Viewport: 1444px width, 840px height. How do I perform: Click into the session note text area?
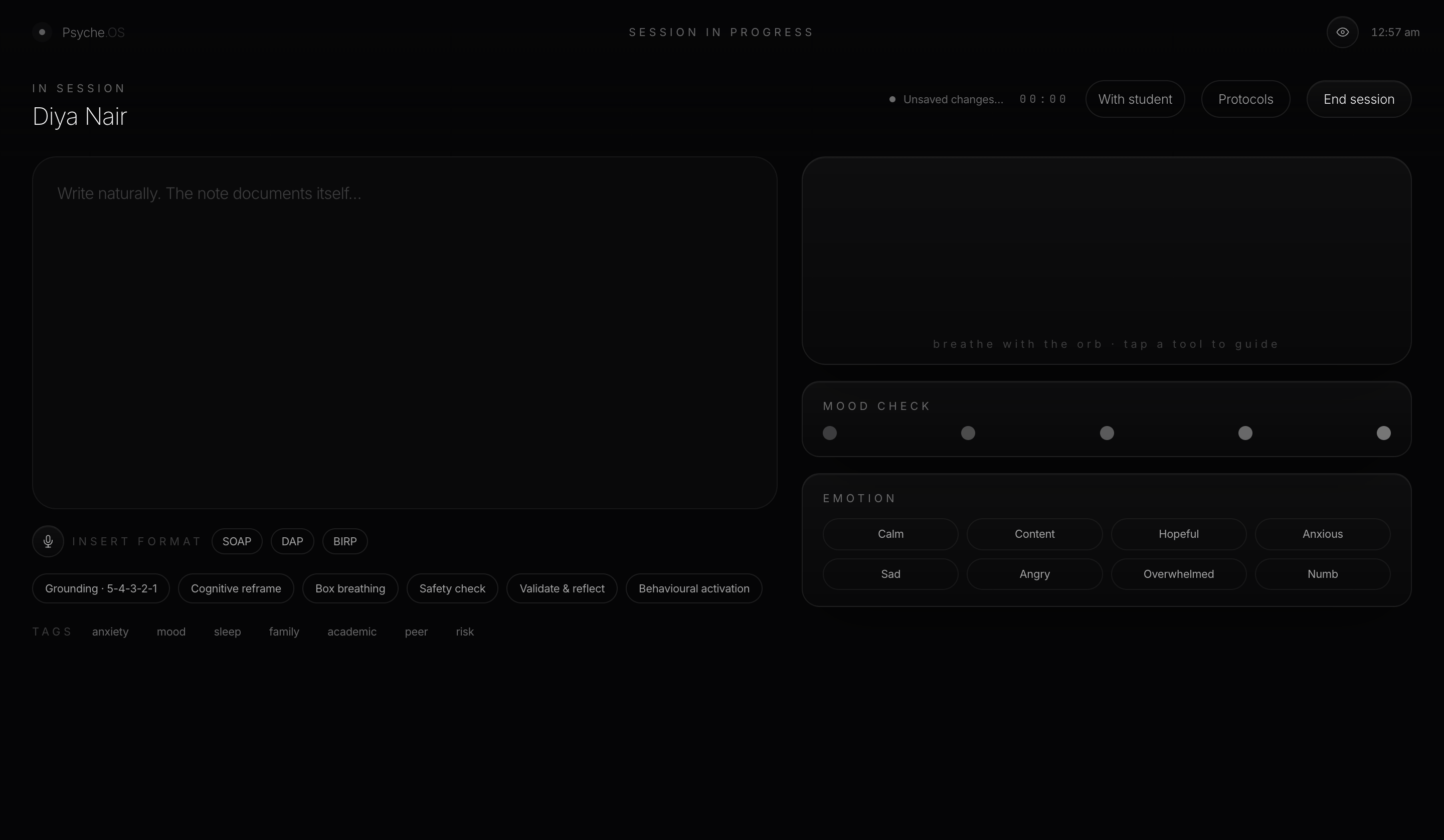(x=405, y=332)
